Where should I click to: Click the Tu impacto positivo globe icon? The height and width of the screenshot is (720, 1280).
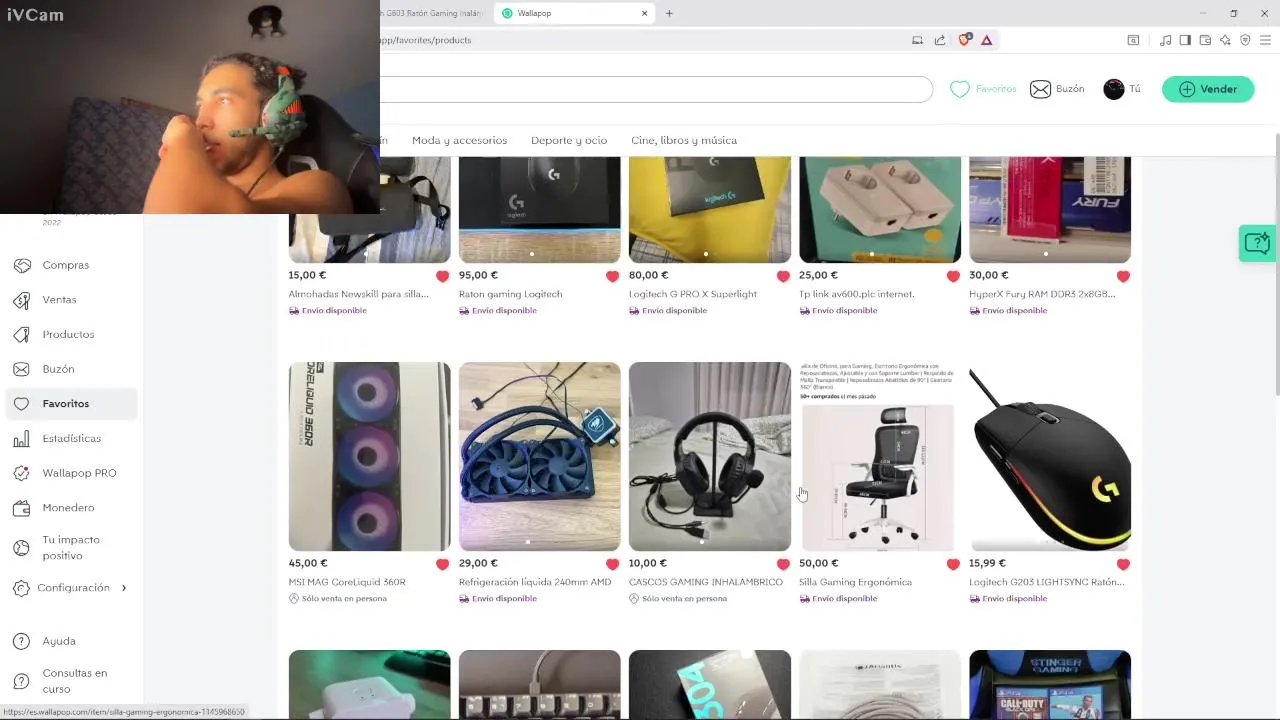pyautogui.click(x=22, y=547)
